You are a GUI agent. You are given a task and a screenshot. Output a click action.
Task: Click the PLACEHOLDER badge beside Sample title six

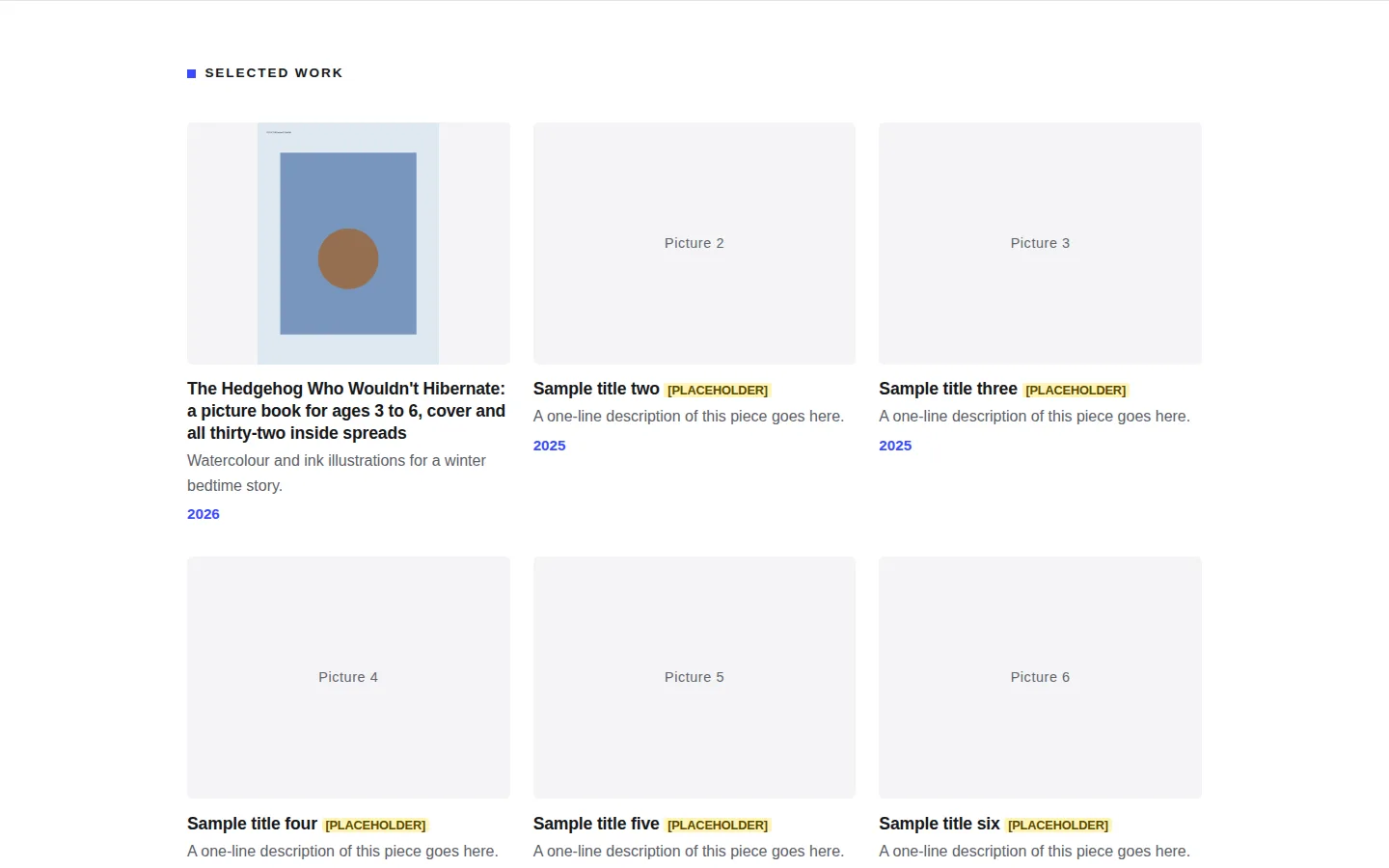pos(1058,826)
